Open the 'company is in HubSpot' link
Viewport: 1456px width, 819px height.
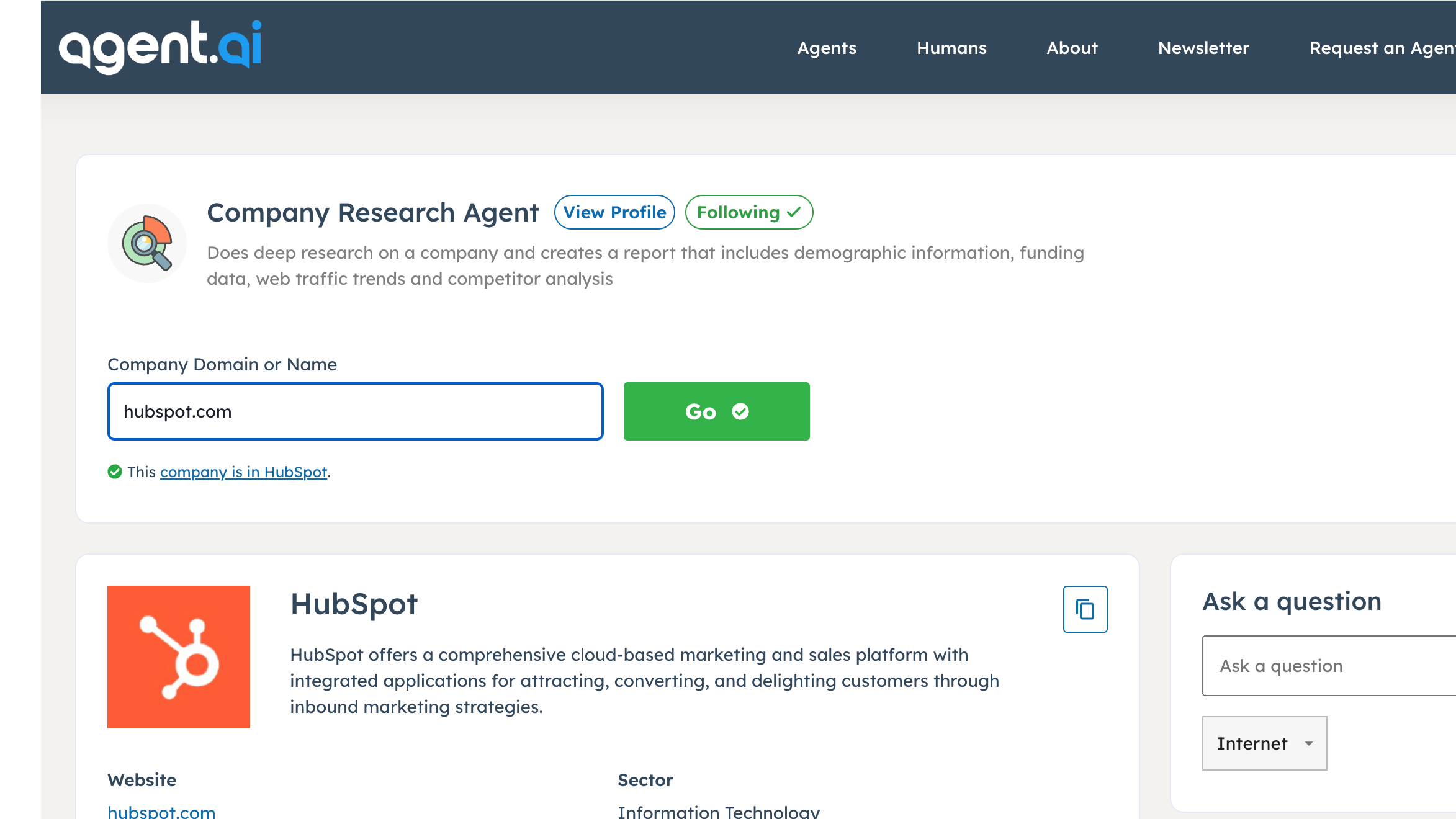[x=243, y=472]
